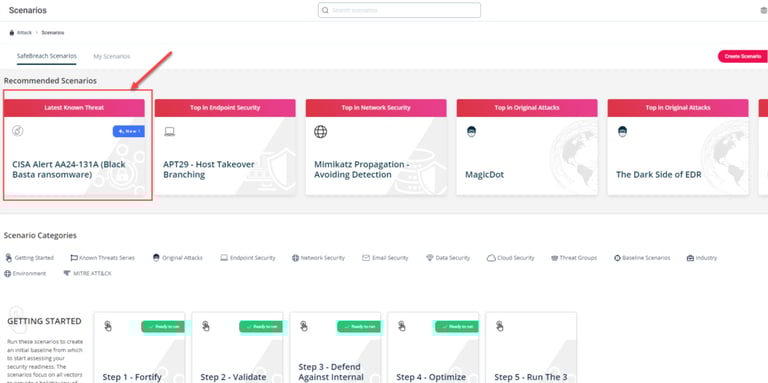768x383 pixels.
Task: Open the My Scenarios tab
Action: (112, 56)
